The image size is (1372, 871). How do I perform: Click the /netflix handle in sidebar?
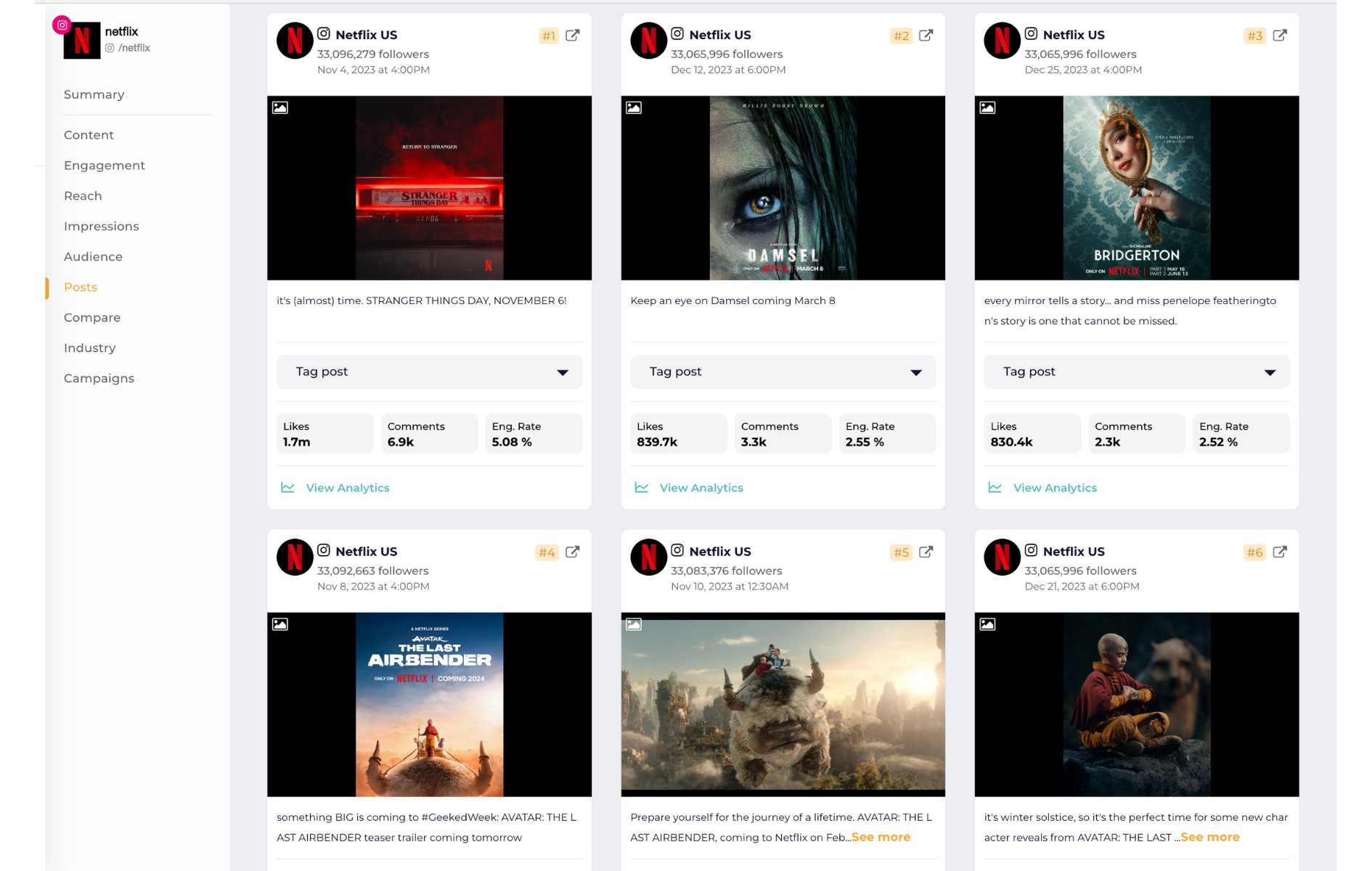point(134,48)
